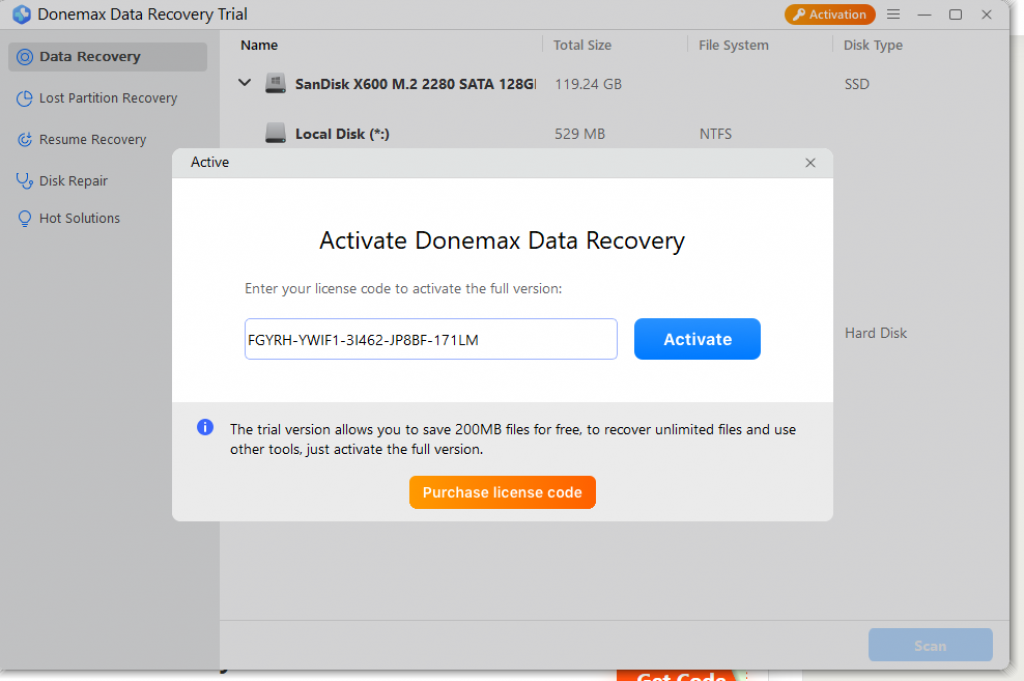Click the Data Recovery target icon
The width and height of the screenshot is (1024, 681).
pos(25,57)
